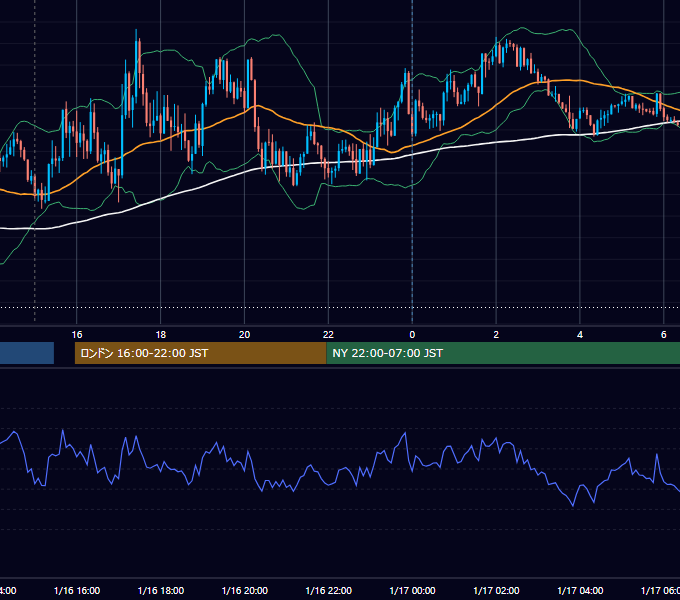Click the ロンドン 16:00-22:00 JST session bar

pos(200,353)
